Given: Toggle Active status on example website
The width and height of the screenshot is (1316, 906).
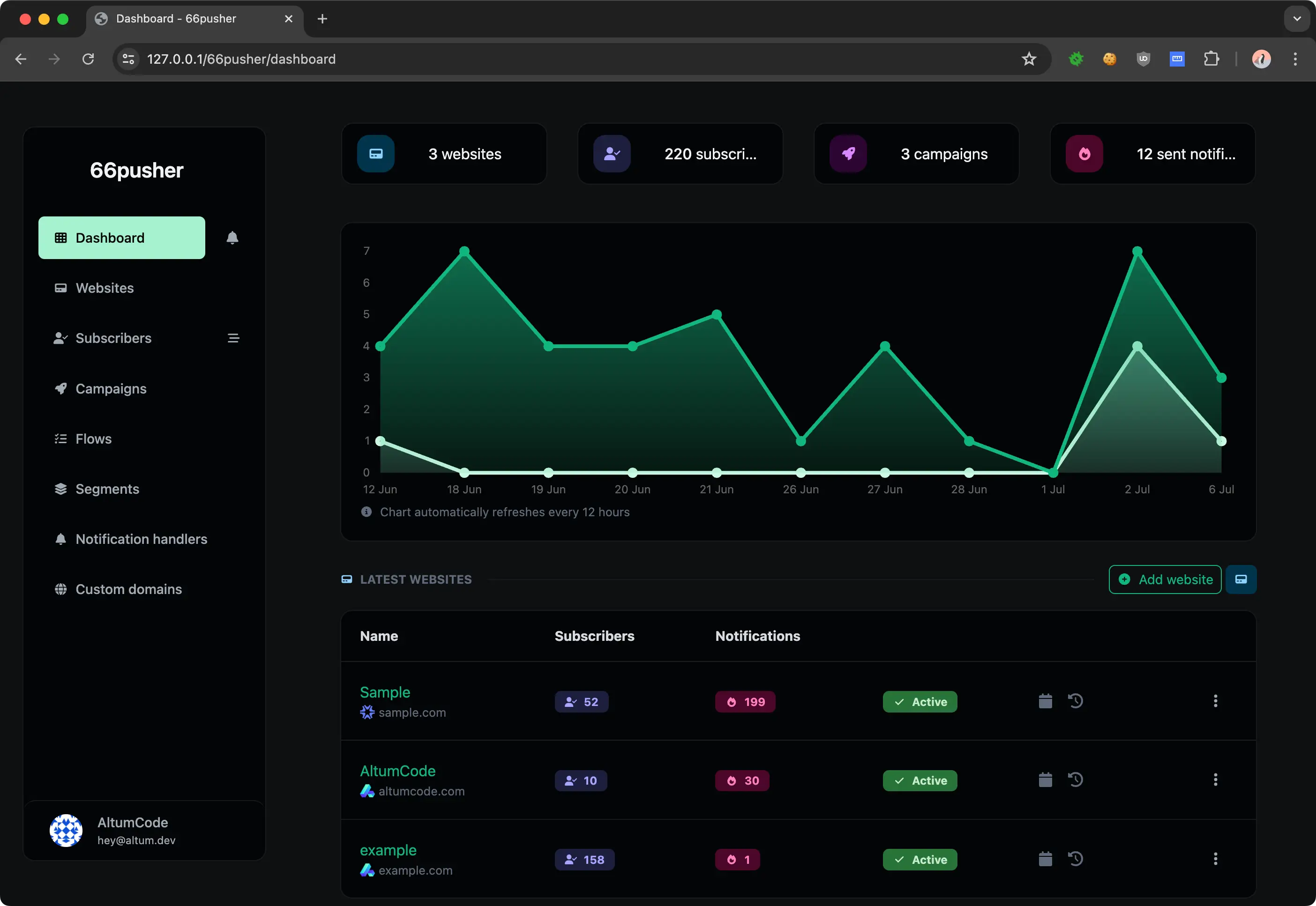Looking at the screenshot, I should 920,860.
